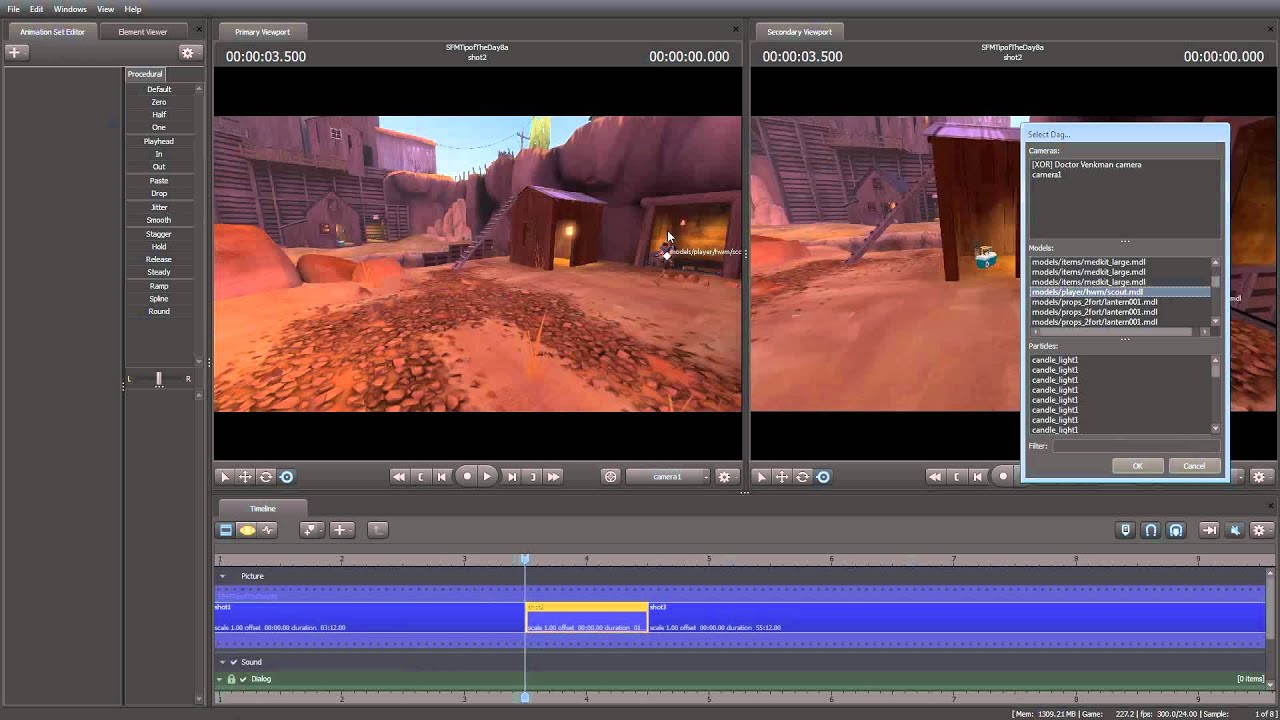Screen dimensions: 1280x720
Task: Click the set out-point bracket in Primary Viewport
Action: tap(533, 477)
